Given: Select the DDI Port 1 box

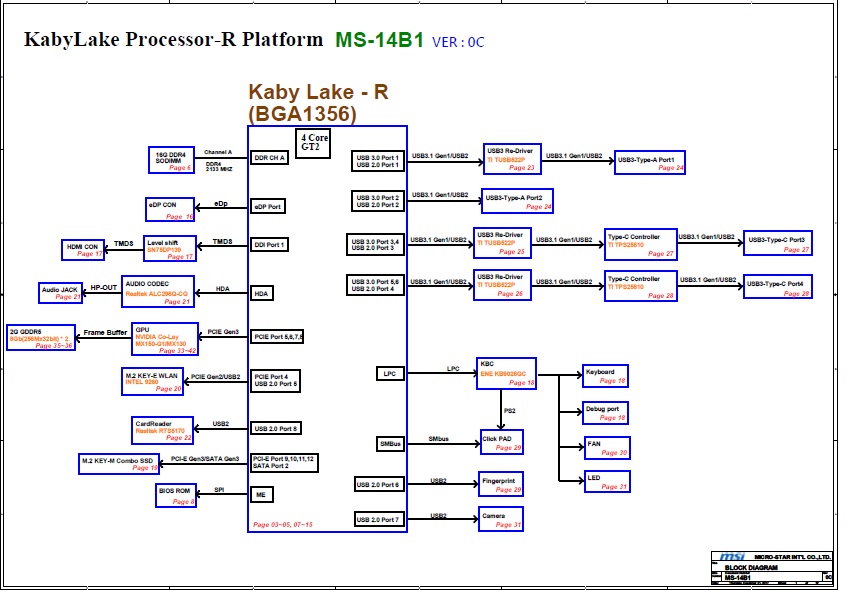Looking at the screenshot, I should [x=269, y=245].
